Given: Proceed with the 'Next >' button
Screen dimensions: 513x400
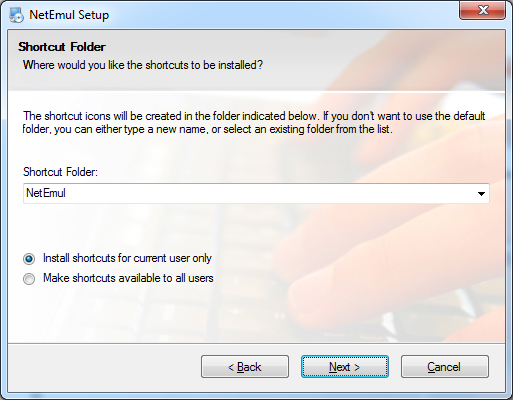Looking at the screenshot, I should coord(345,367).
